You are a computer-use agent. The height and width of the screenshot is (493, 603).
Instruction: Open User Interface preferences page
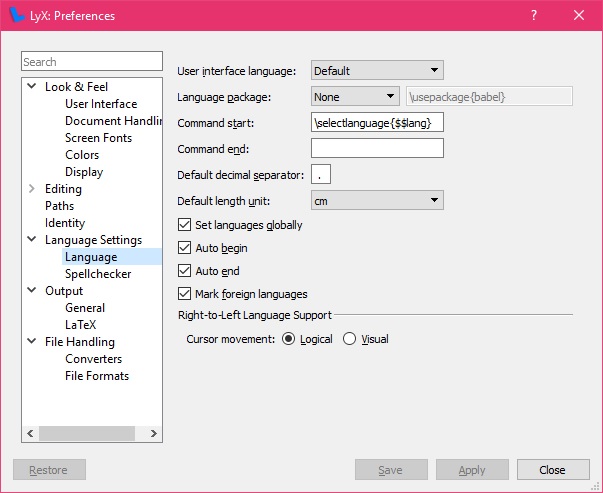(101, 104)
